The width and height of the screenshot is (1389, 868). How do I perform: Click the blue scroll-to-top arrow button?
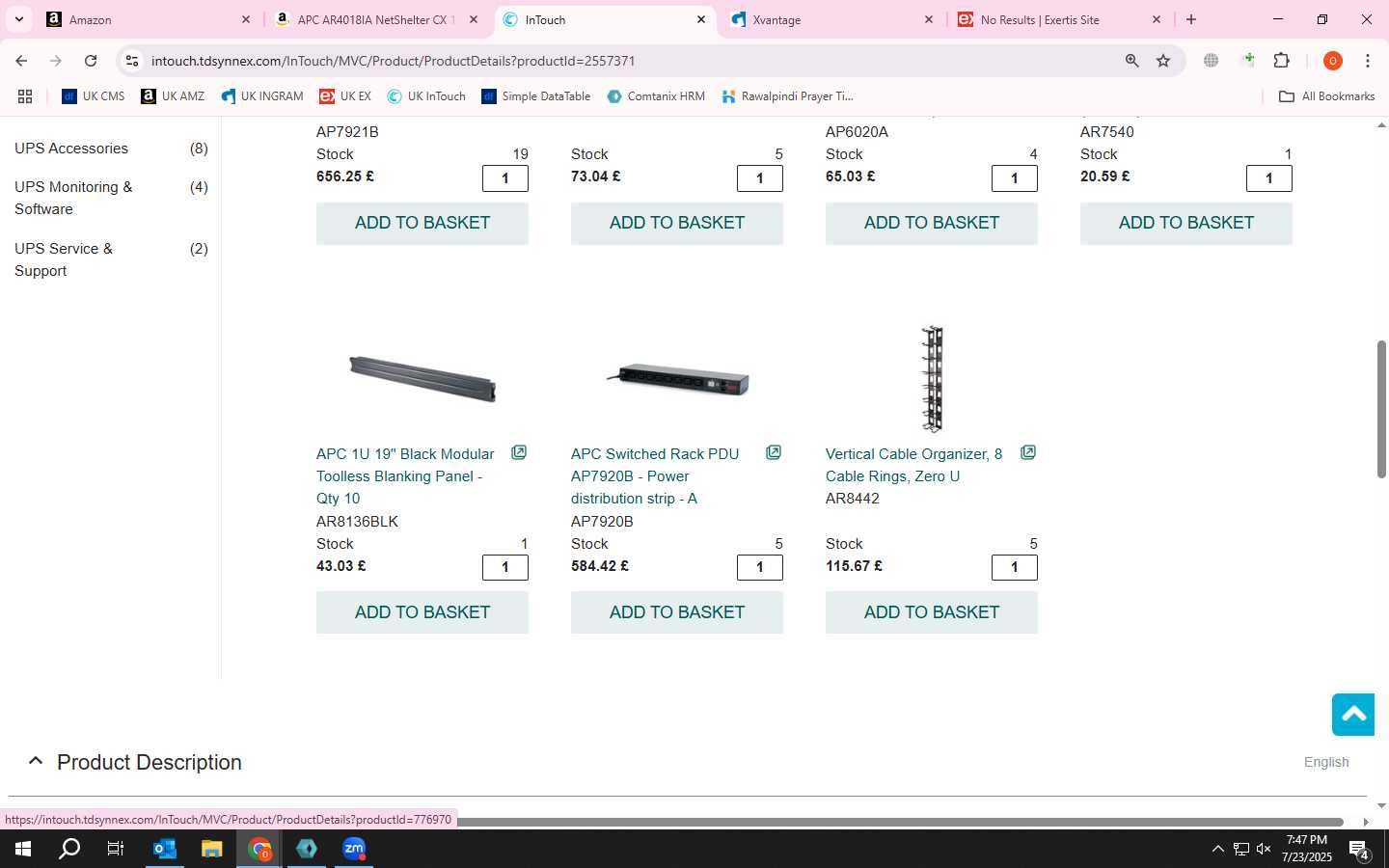1353,715
